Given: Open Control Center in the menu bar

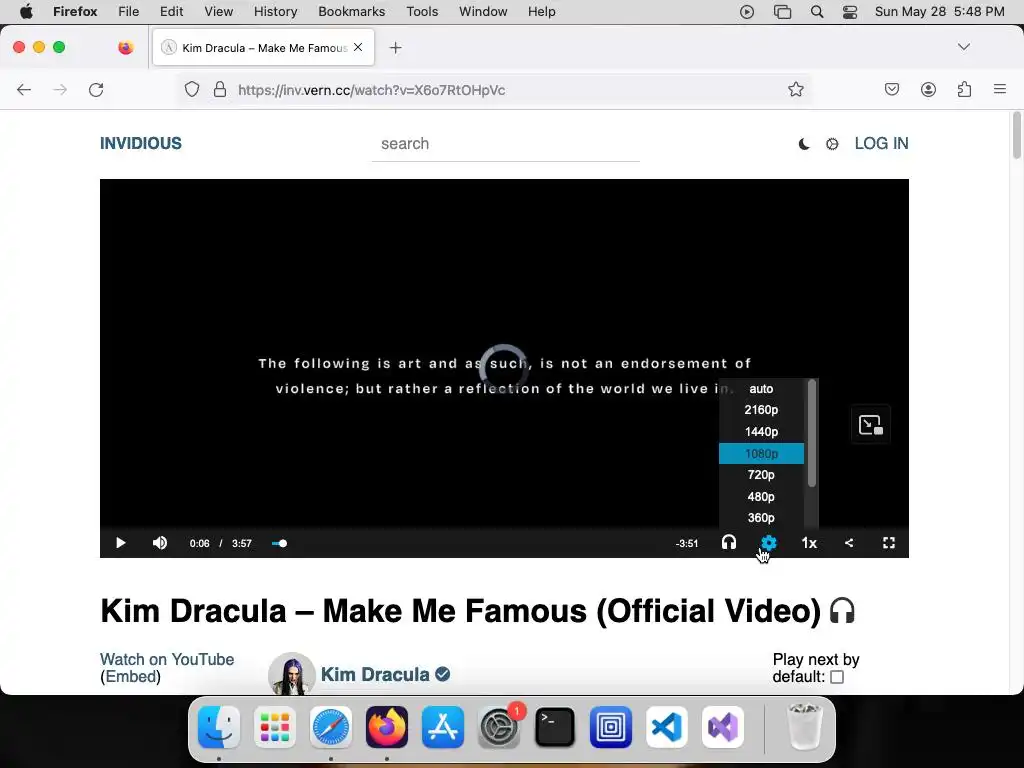Looking at the screenshot, I should click(850, 12).
